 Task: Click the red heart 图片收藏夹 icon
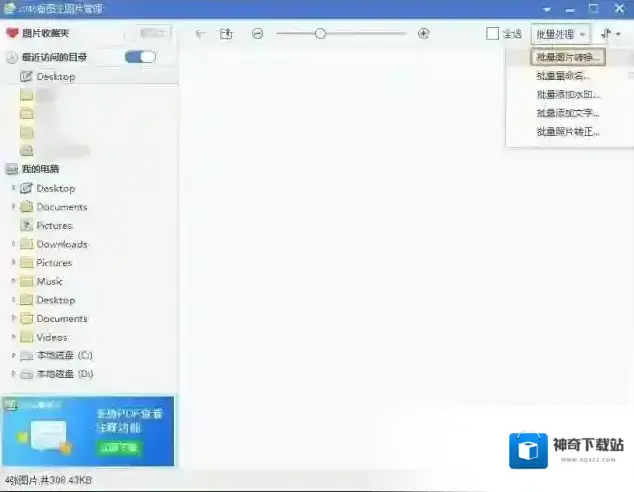pos(12,33)
